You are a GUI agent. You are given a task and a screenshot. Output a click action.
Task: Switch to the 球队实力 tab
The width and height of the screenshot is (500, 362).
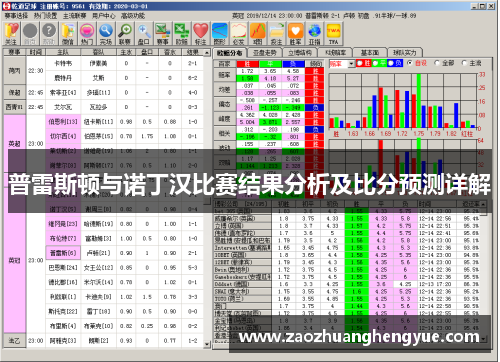(405, 53)
